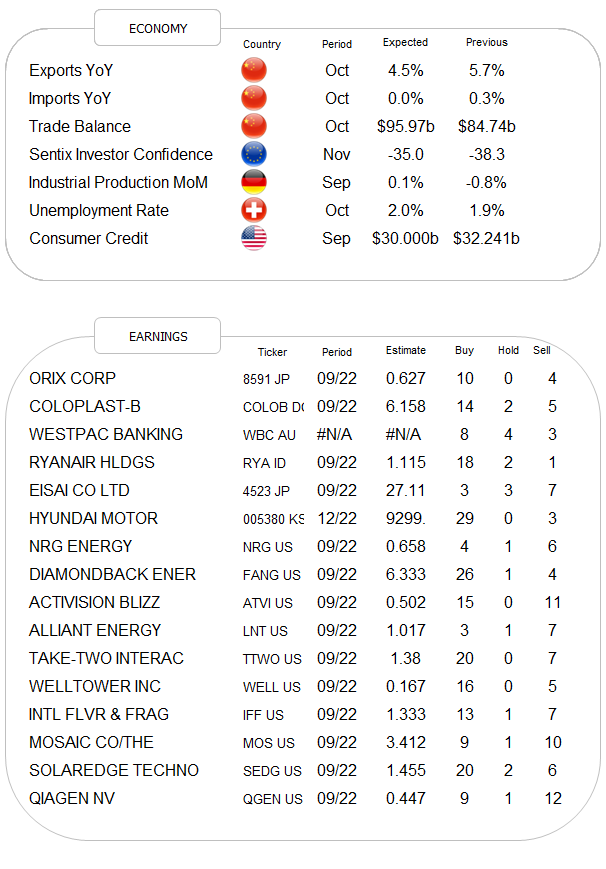Select Industrial Production MoM label
The width and height of the screenshot is (606, 869).
[118, 182]
